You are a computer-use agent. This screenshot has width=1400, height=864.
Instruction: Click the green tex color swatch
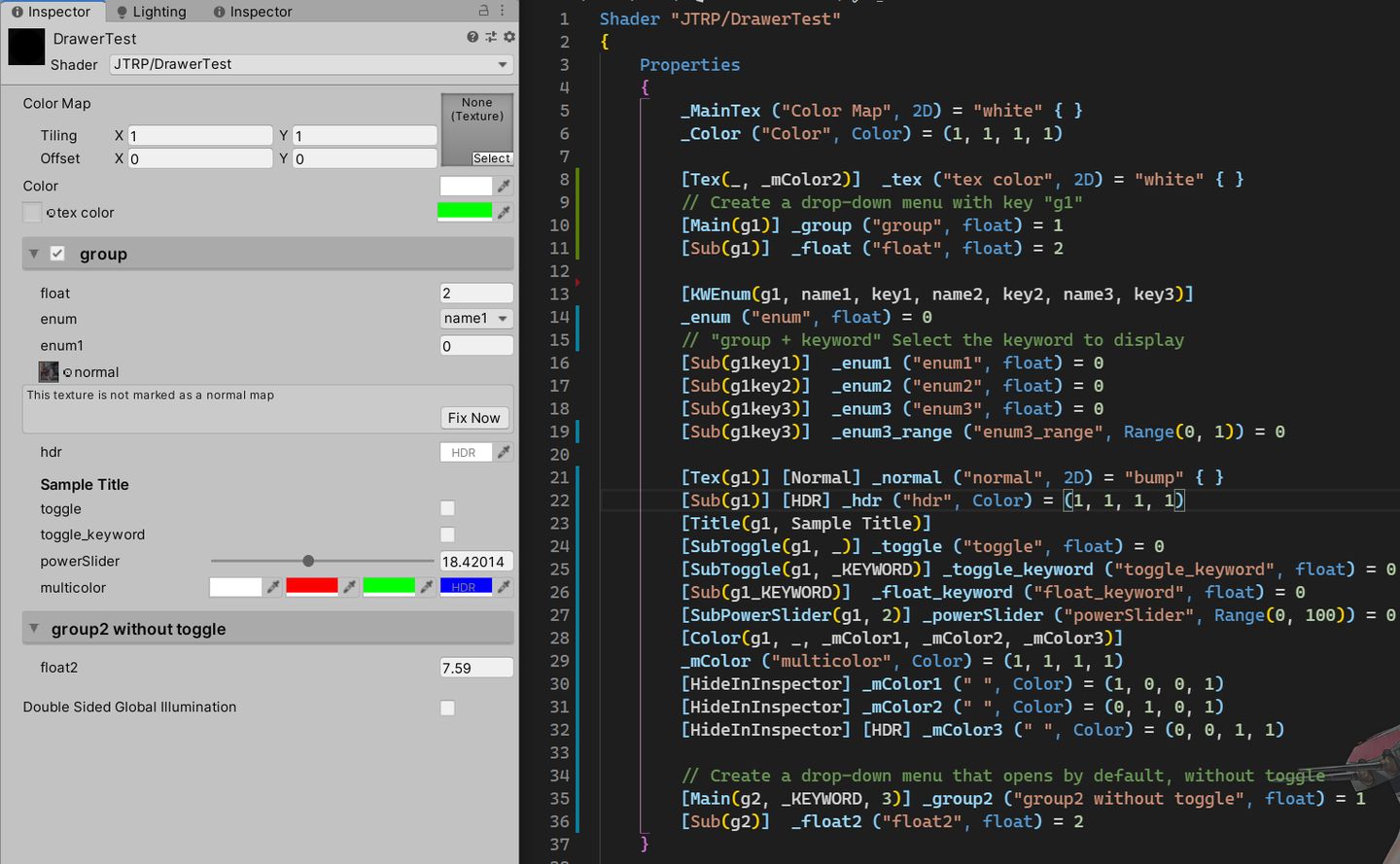(465, 212)
